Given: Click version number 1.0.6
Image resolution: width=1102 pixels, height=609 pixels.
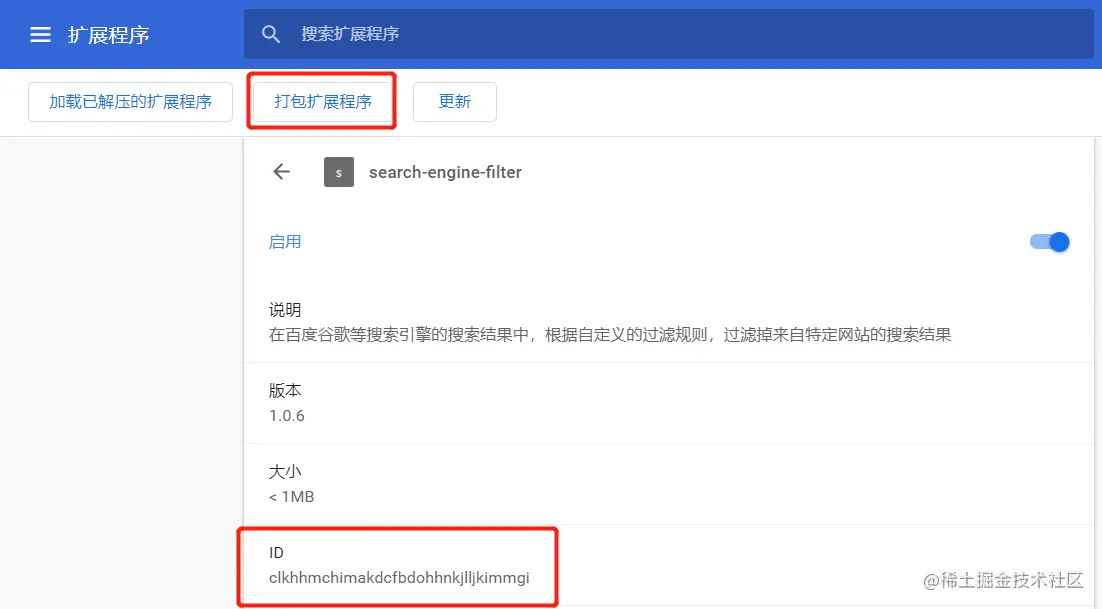Looking at the screenshot, I should click(x=287, y=416).
